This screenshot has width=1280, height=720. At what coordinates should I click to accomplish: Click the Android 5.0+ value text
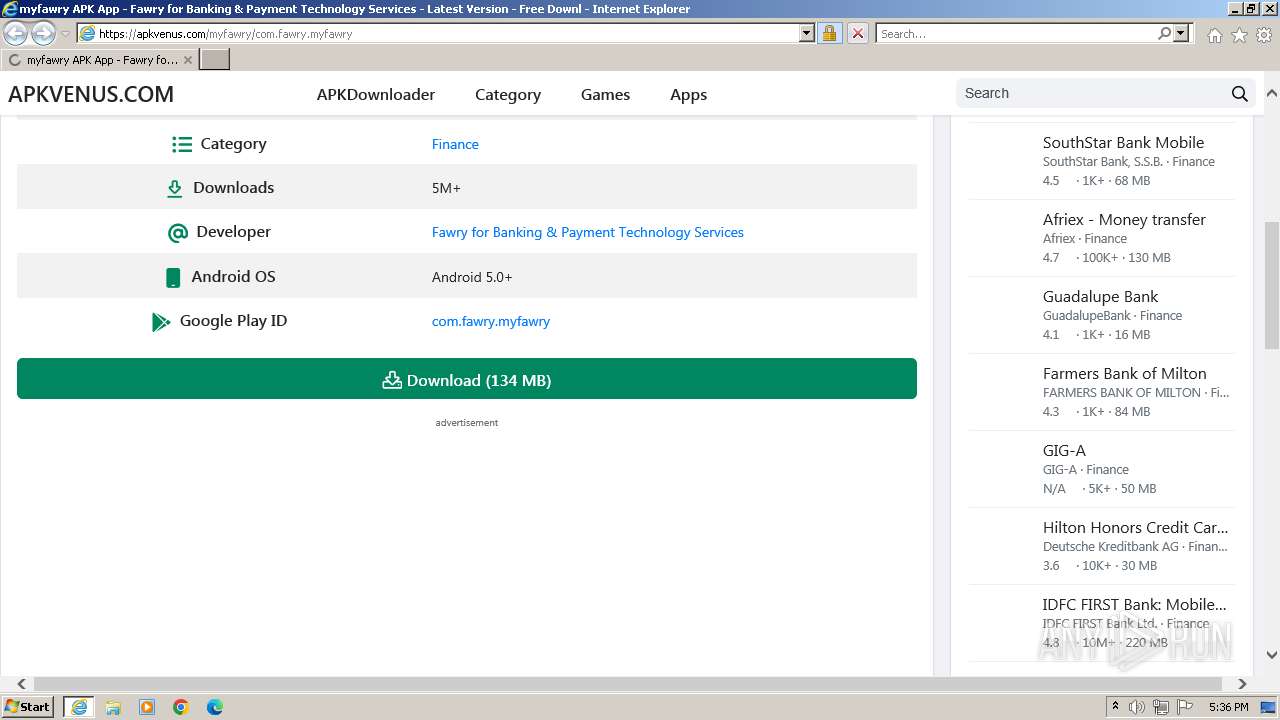pyautogui.click(x=472, y=277)
